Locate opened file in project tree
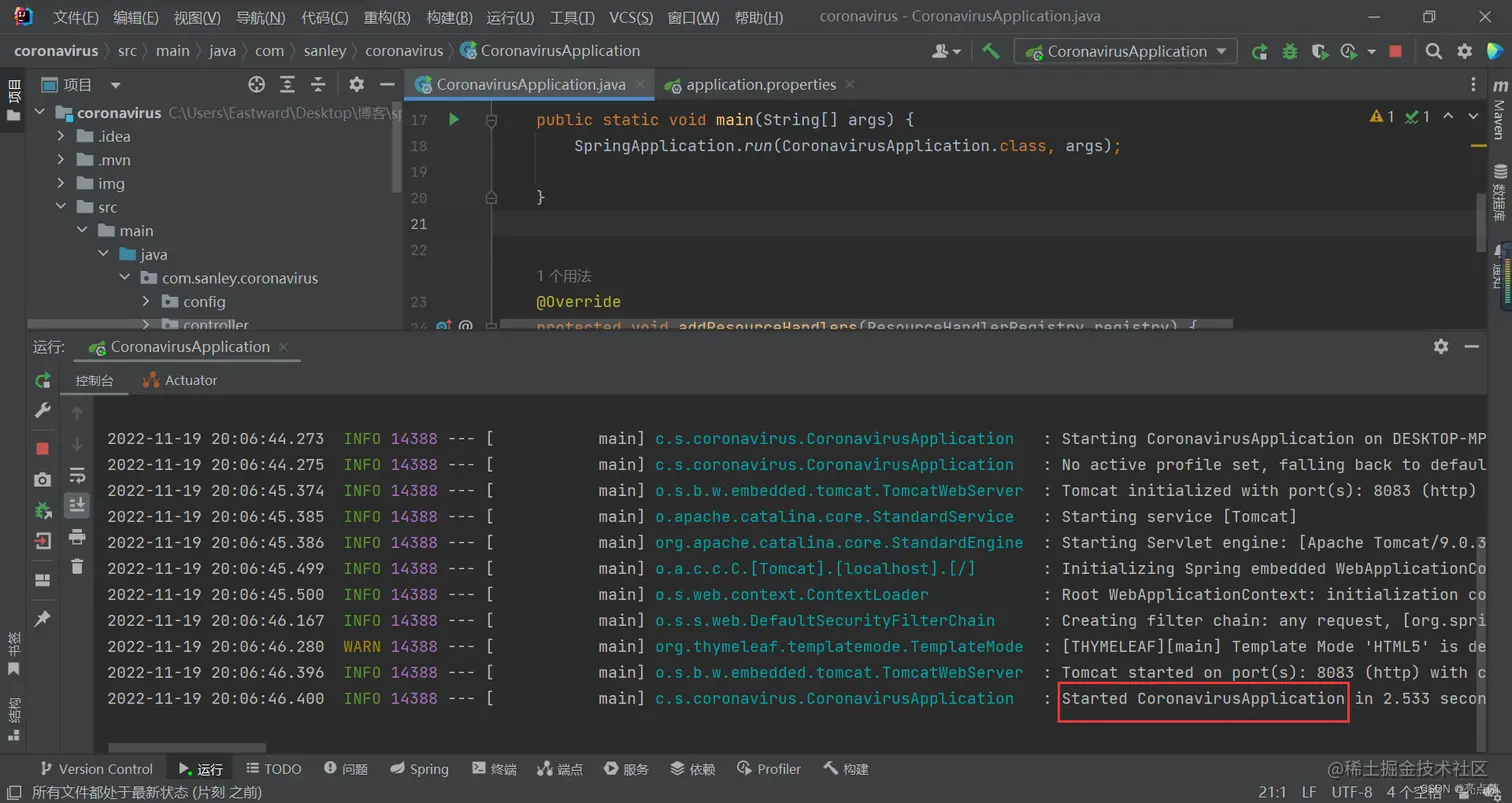Image resolution: width=1512 pixels, height=803 pixels. coord(257,85)
